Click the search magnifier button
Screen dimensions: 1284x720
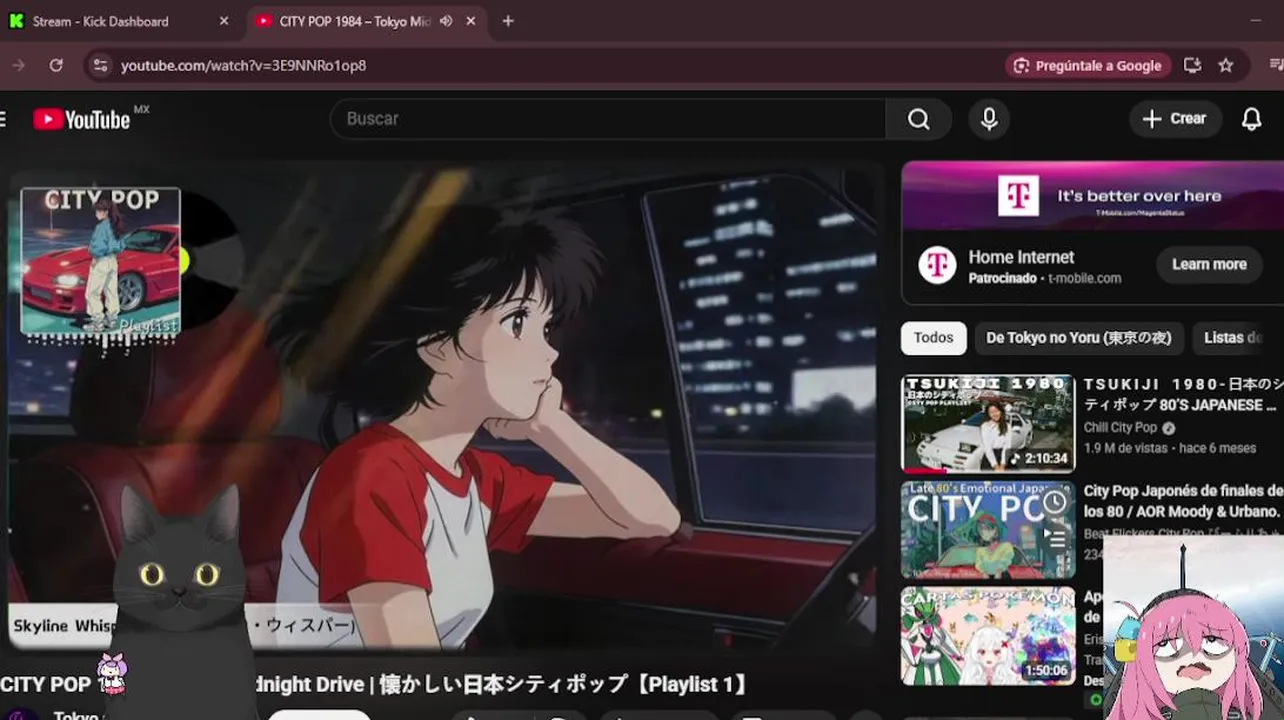pyautogui.click(x=918, y=119)
